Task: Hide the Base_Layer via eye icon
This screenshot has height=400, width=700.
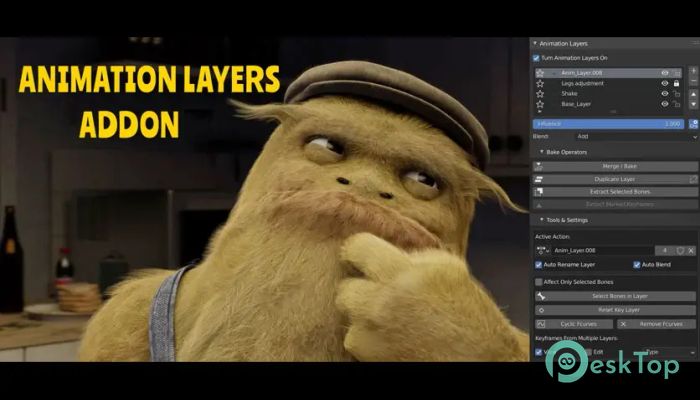Action: (665, 104)
